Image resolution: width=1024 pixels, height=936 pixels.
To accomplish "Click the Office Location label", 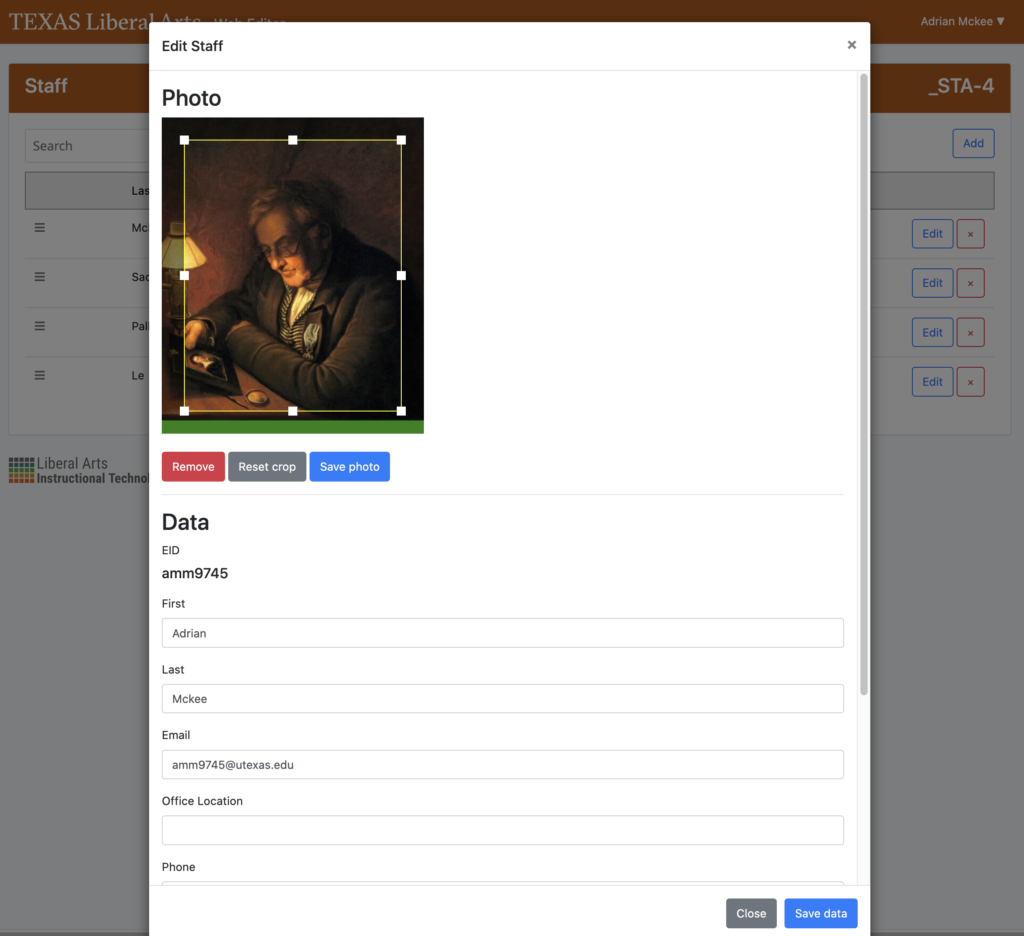I will point(202,801).
